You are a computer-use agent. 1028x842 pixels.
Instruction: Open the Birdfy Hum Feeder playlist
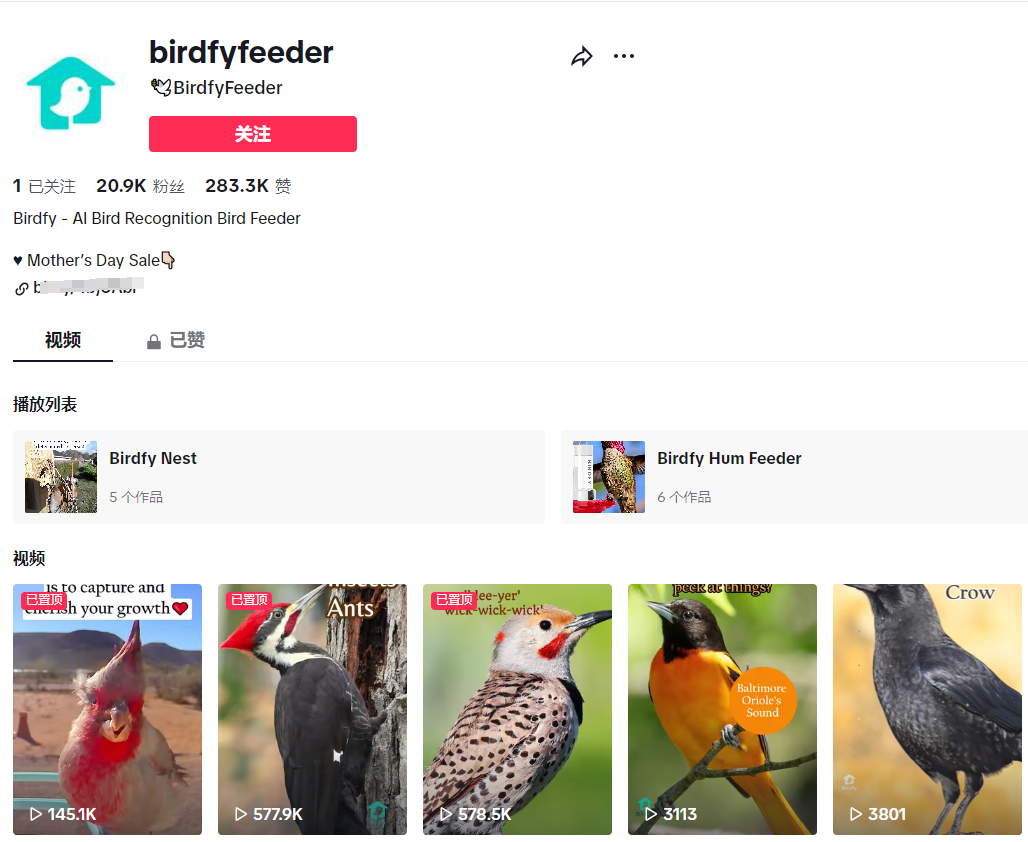coord(795,477)
